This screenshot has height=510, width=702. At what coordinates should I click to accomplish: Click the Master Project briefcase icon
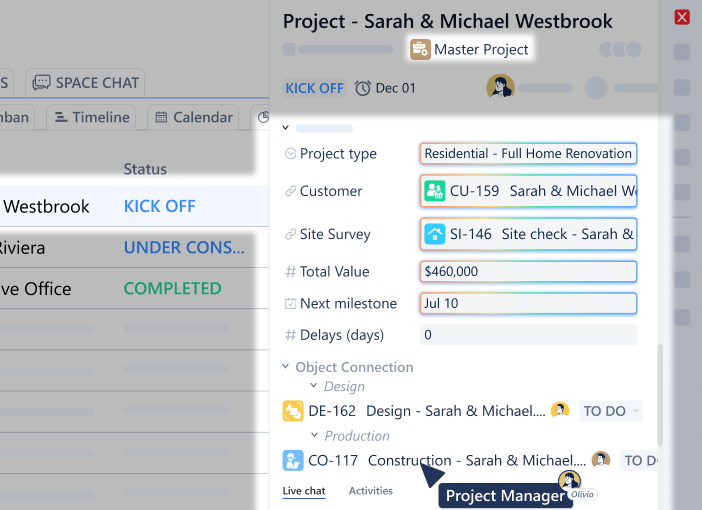coord(419,49)
